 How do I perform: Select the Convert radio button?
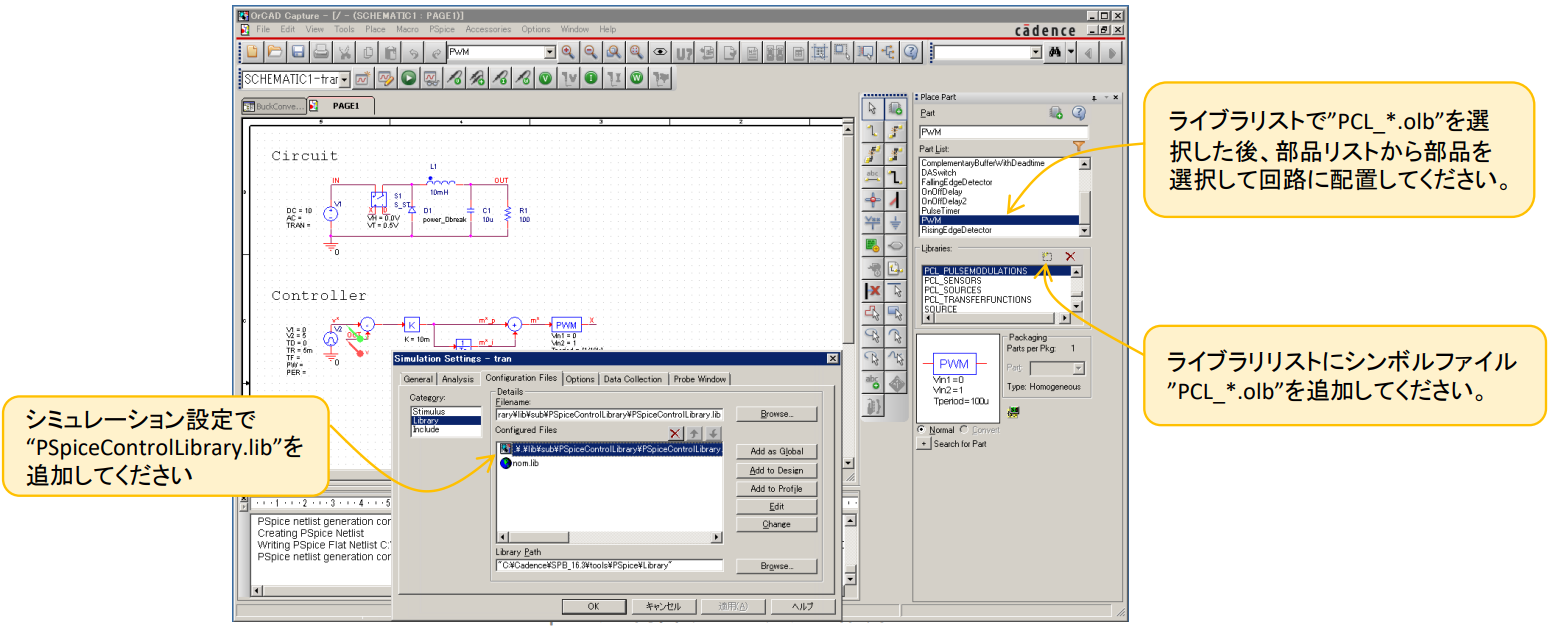click(x=963, y=430)
